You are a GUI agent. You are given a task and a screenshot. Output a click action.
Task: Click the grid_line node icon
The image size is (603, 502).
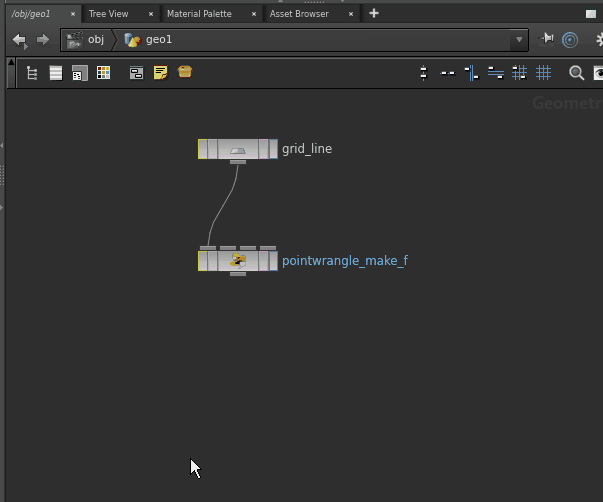click(x=237, y=149)
